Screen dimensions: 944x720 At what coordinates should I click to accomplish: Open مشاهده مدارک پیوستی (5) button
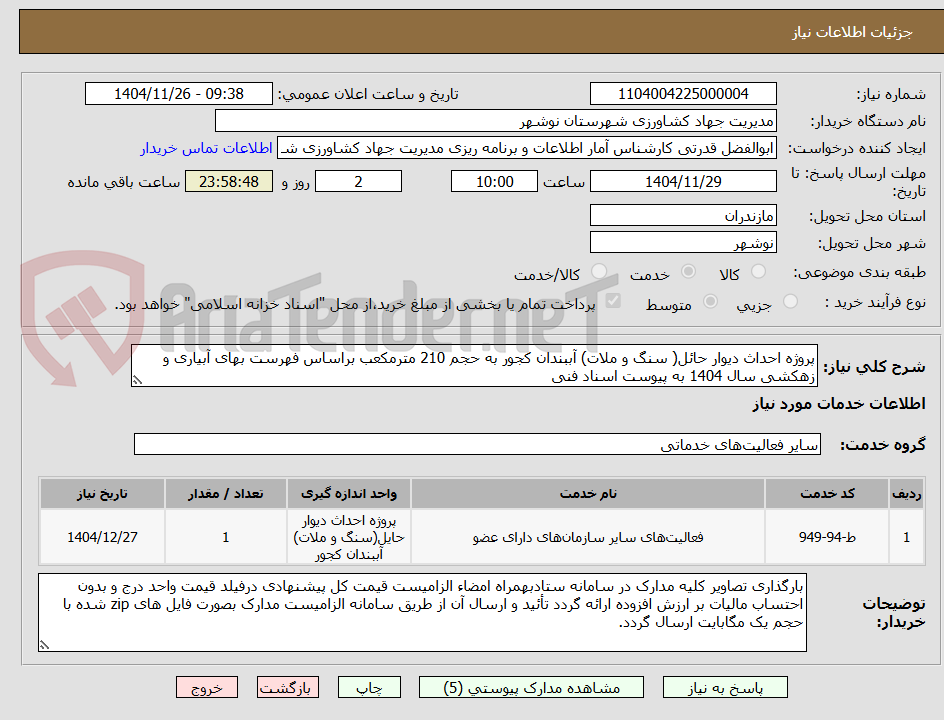click(x=532, y=687)
